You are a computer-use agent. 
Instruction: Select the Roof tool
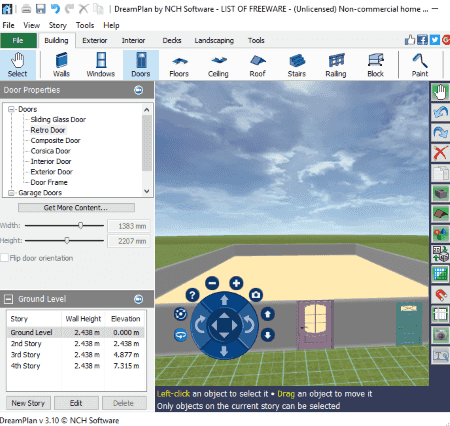(257, 65)
